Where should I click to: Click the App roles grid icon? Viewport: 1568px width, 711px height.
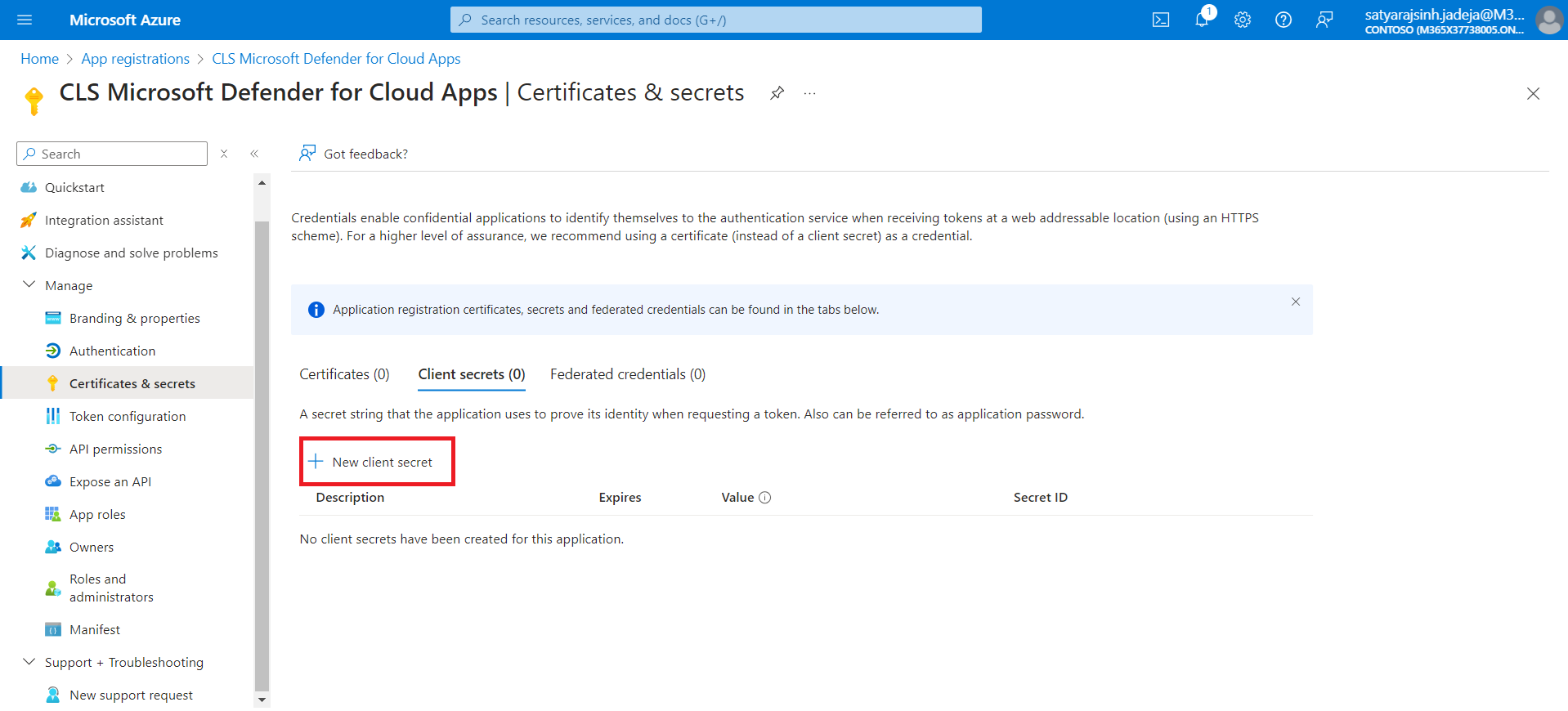click(53, 514)
